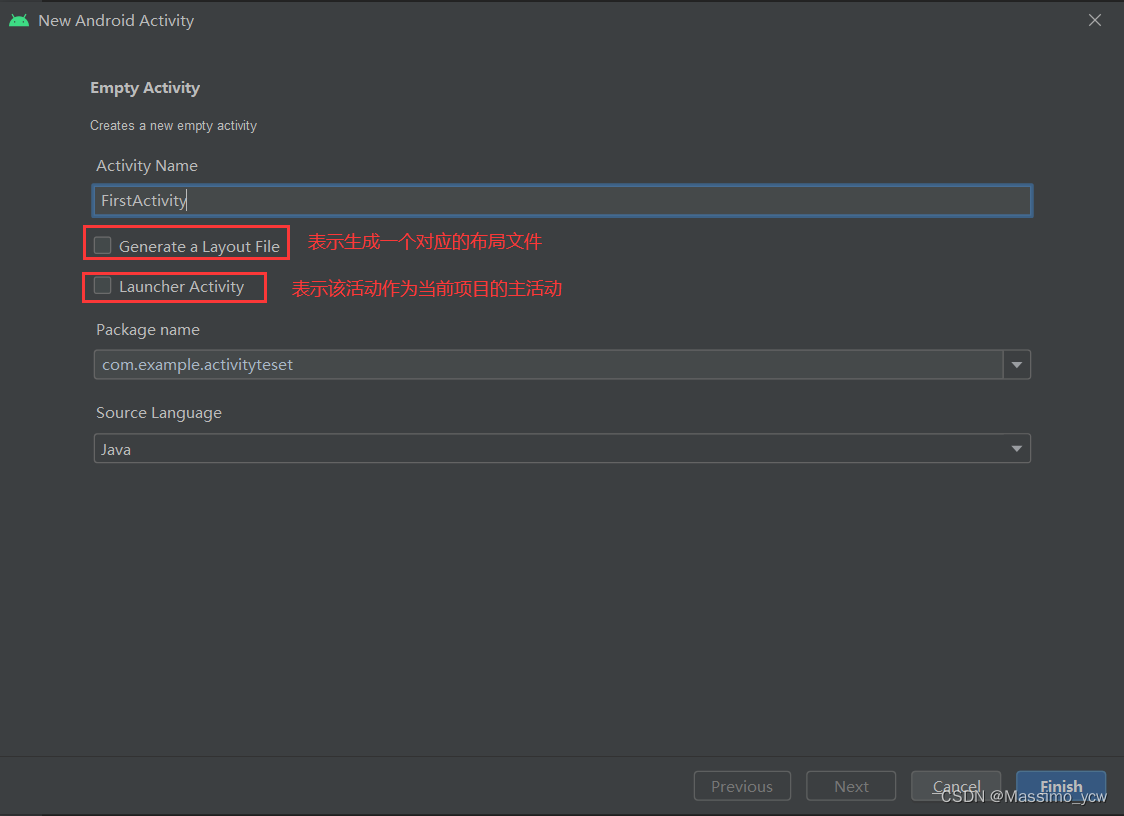Expand the Source Language dropdown arrow
Viewport: 1124px width, 816px height.
click(1016, 449)
